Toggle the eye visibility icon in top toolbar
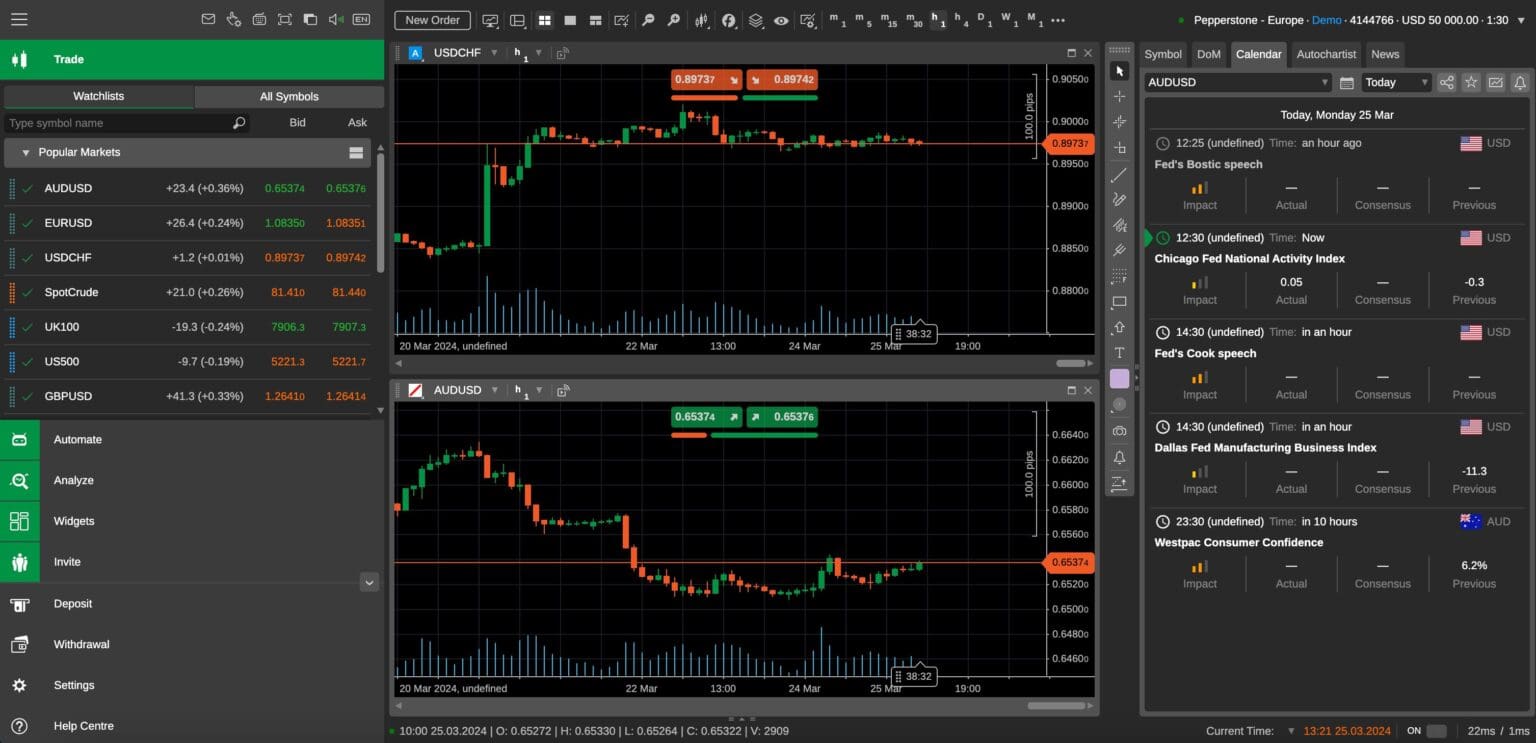Image resolution: width=1536 pixels, height=743 pixels. click(x=781, y=20)
